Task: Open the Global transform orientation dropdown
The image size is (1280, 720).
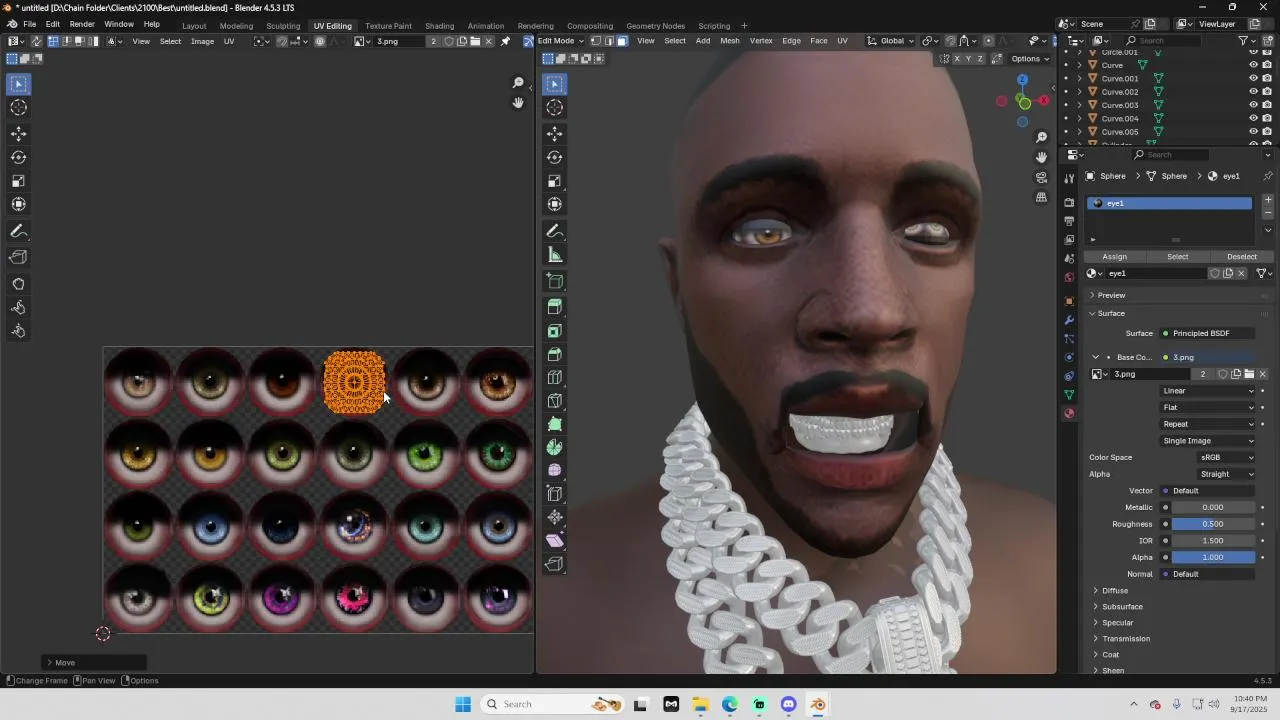Action: 891,41
